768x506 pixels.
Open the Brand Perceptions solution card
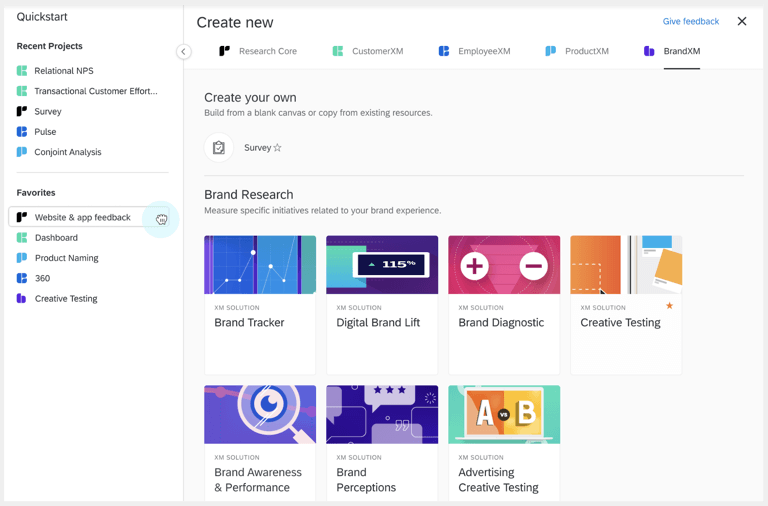(x=382, y=443)
